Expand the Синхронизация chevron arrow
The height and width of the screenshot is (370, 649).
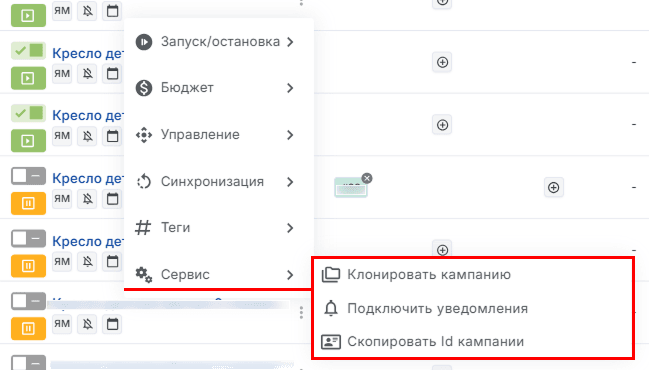coord(290,182)
